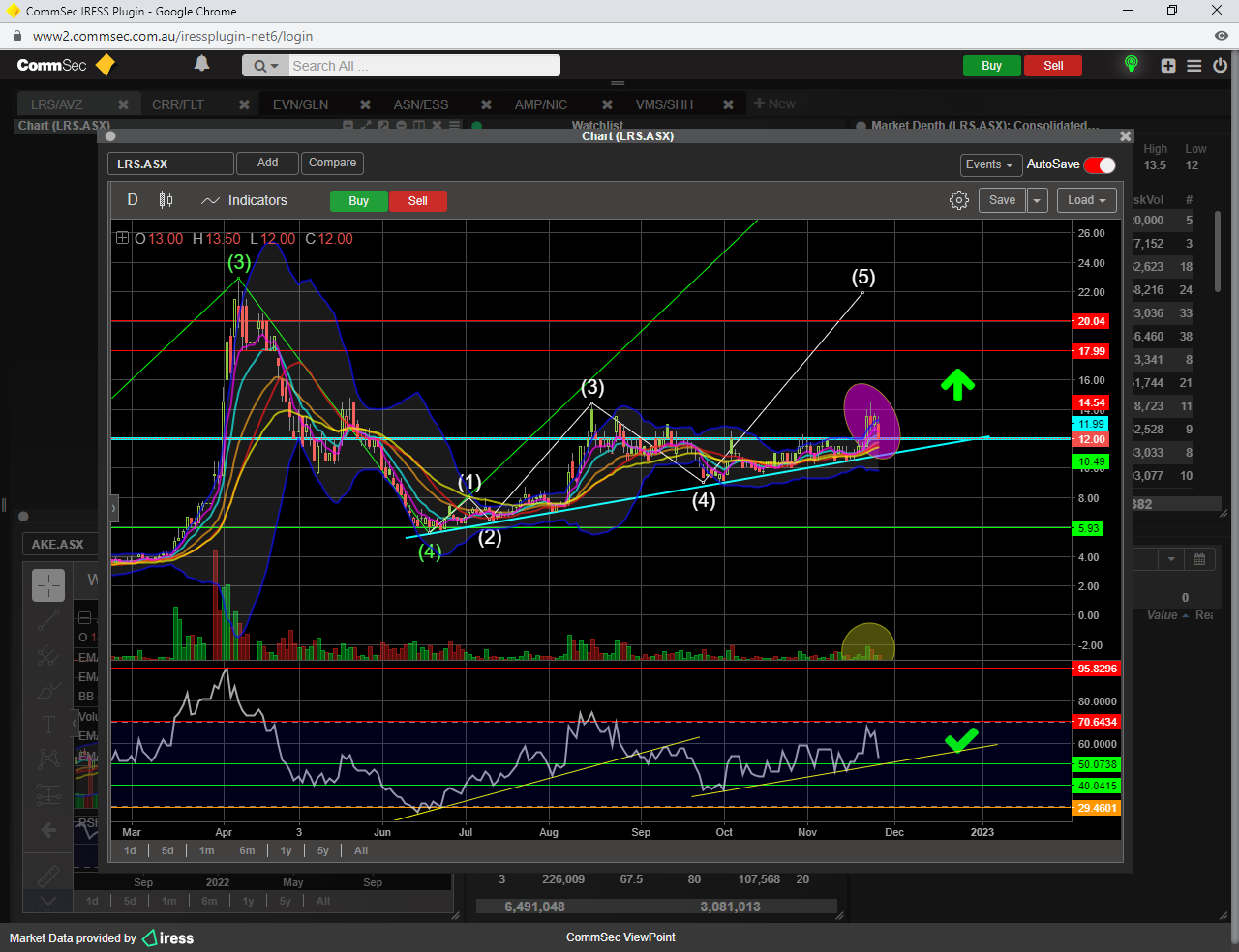Switch to the EVN/GLN workspace tab
1239x952 pixels.
point(300,104)
